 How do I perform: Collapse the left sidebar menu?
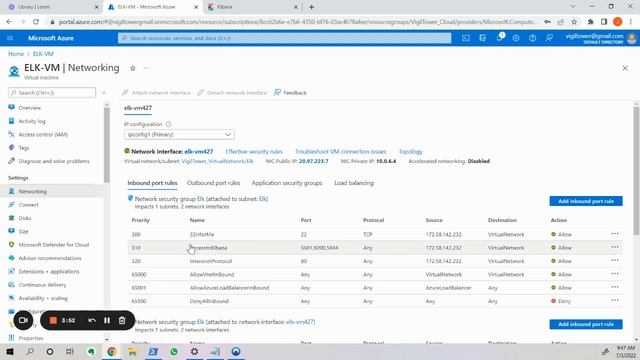coord(104,93)
